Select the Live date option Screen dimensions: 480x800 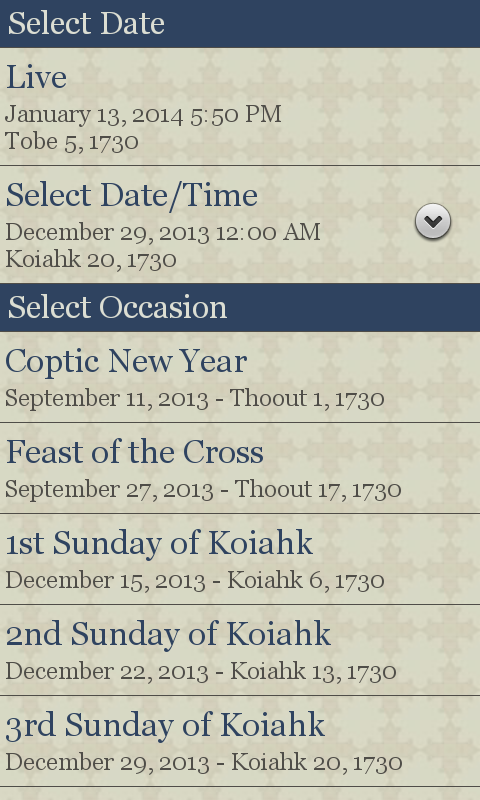point(240,107)
